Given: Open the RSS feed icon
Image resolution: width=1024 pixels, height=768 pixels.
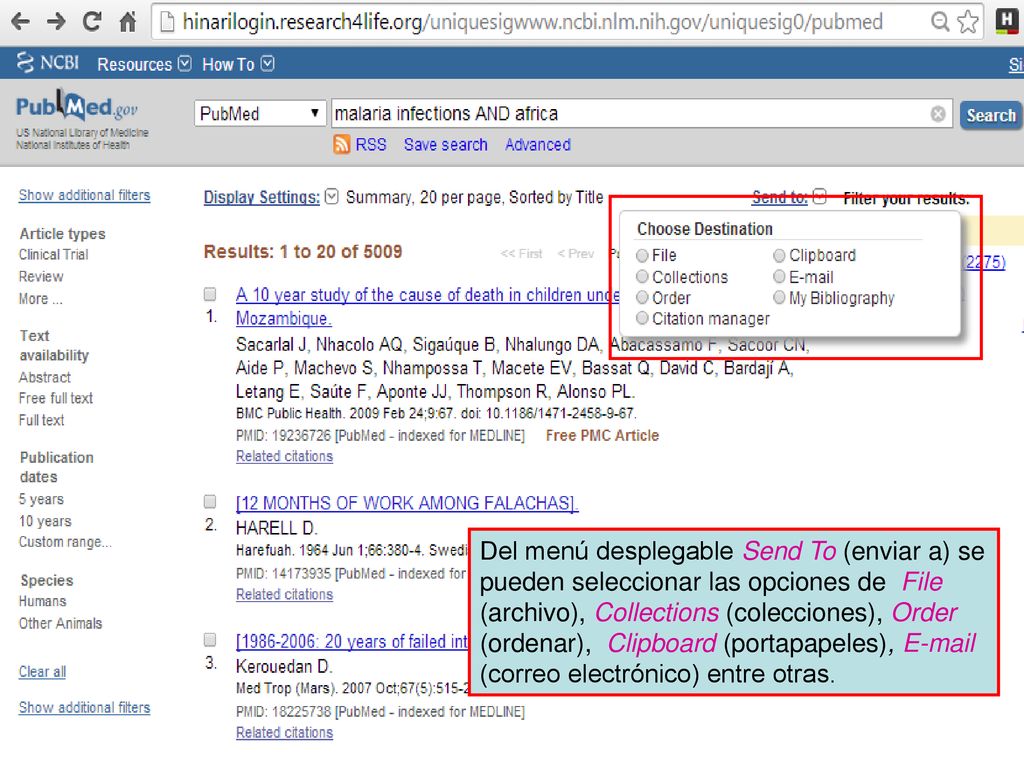Looking at the screenshot, I should coord(342,144).
